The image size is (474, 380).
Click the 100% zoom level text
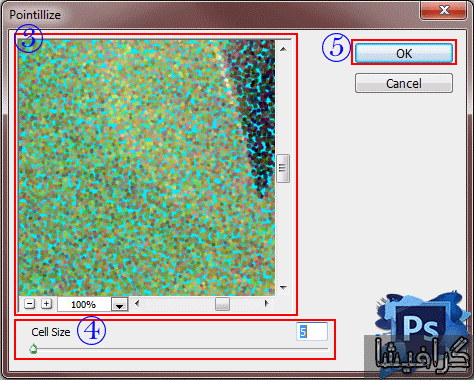tap(83, 305)
